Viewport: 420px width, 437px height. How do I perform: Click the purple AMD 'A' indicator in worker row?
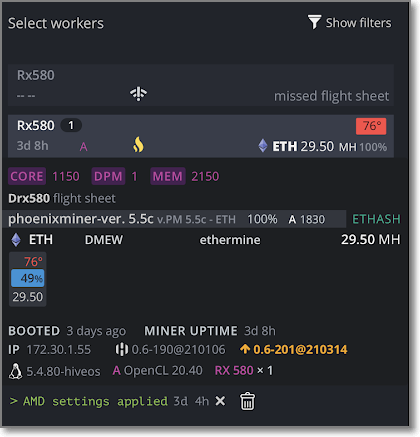83,147
